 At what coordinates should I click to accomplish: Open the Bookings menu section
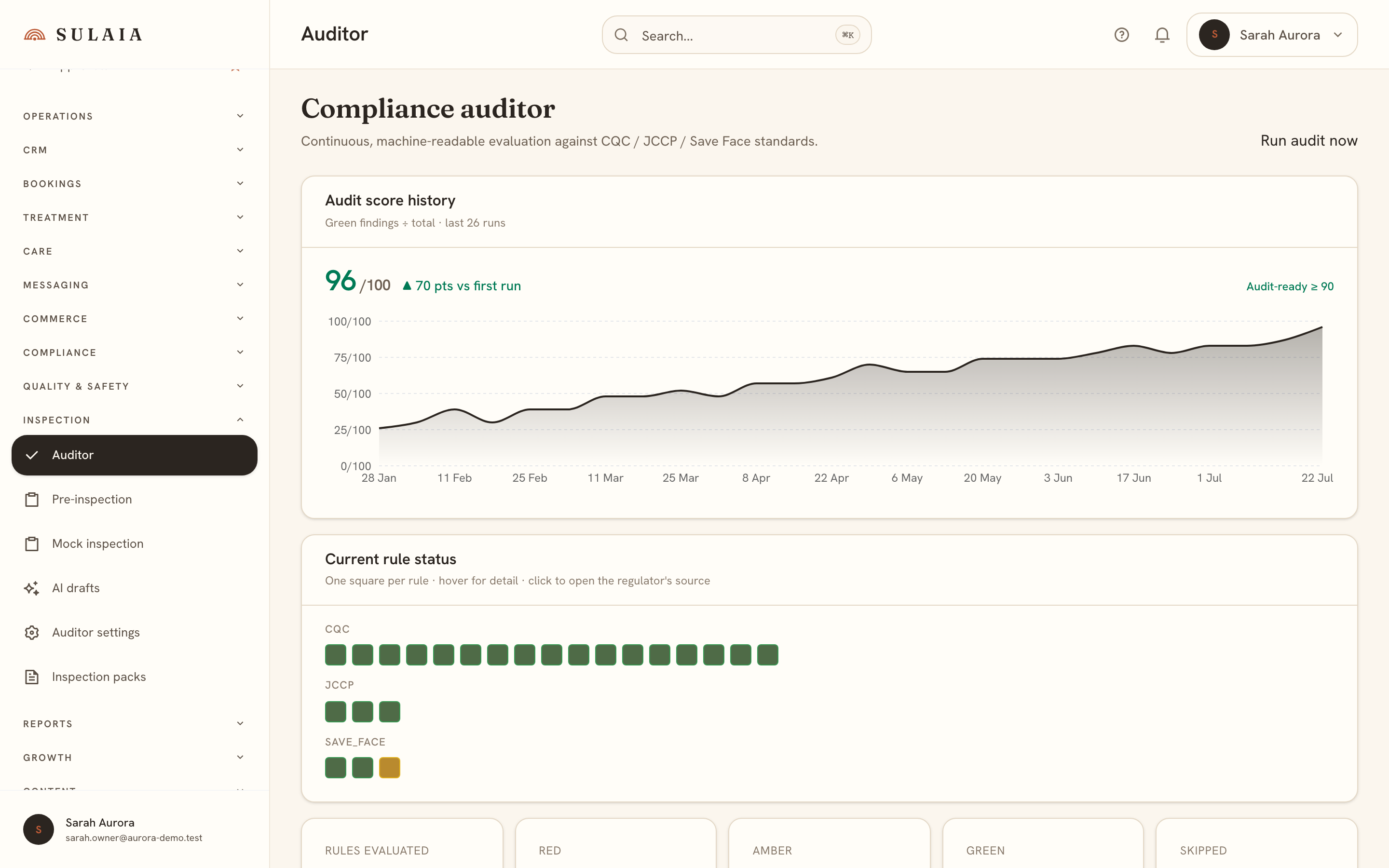pyautogui.click(x=134, y=184)
